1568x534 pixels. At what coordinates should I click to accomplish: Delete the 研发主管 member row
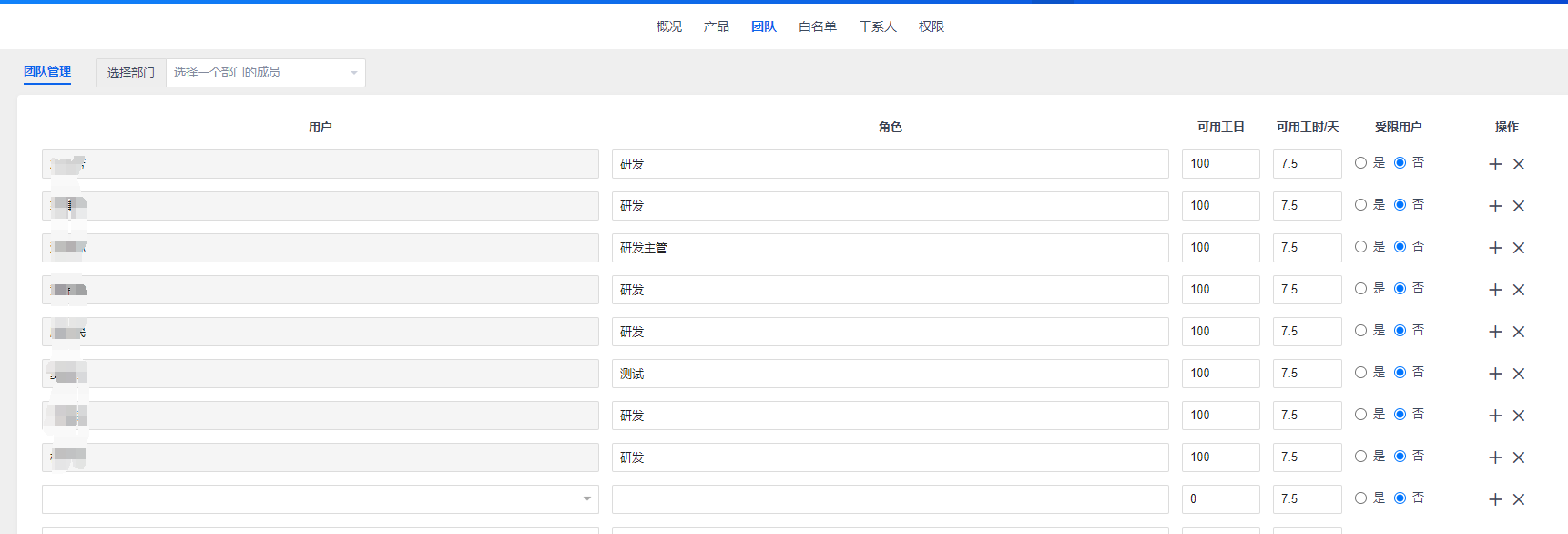tap(1519, 248)
